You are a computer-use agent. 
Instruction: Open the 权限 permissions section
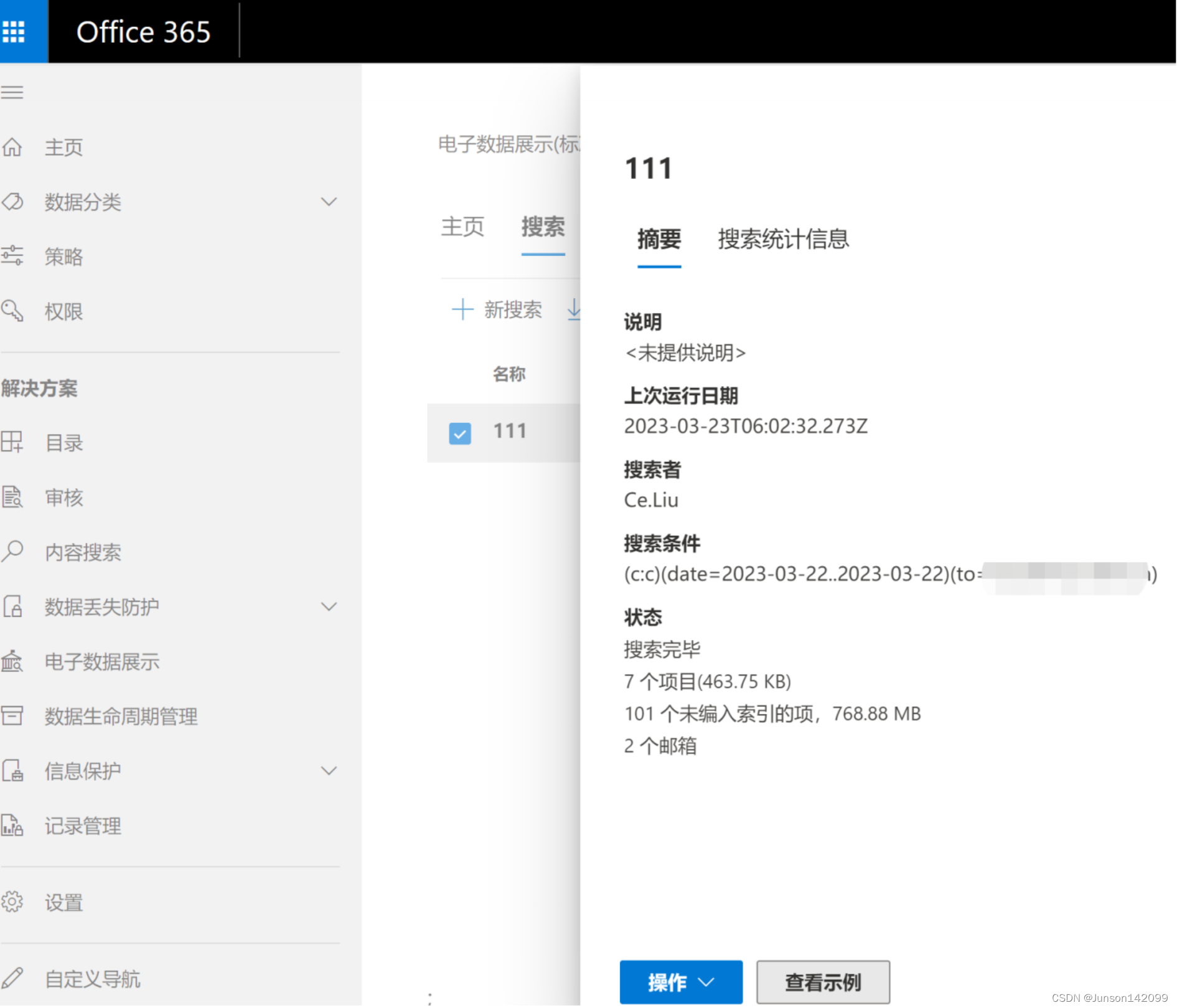[63, 311]
